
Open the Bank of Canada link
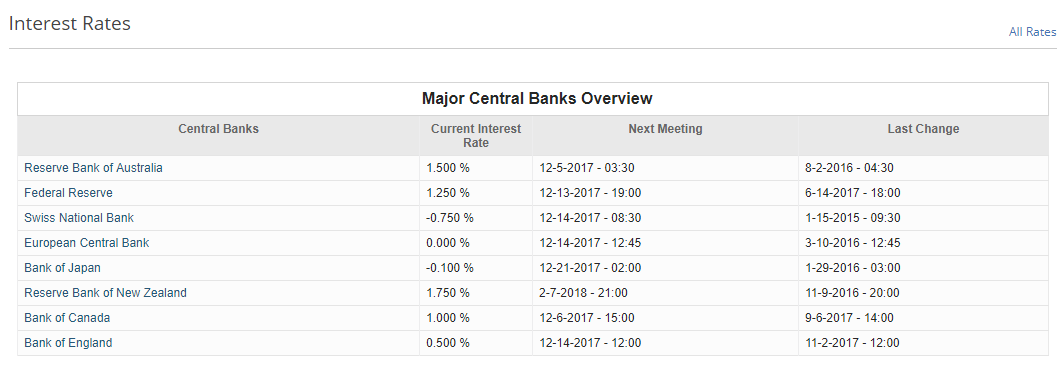[67, 317]
